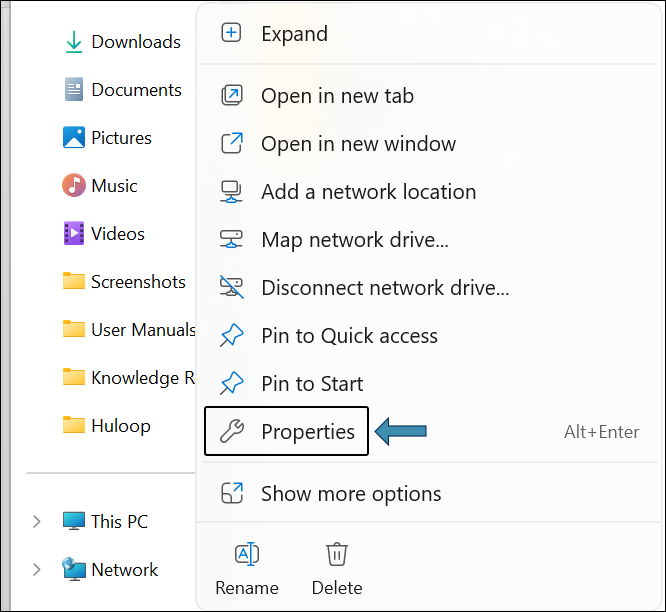
Task: Click the Pictures icon in navigation pane
Action: pos(74,137)
